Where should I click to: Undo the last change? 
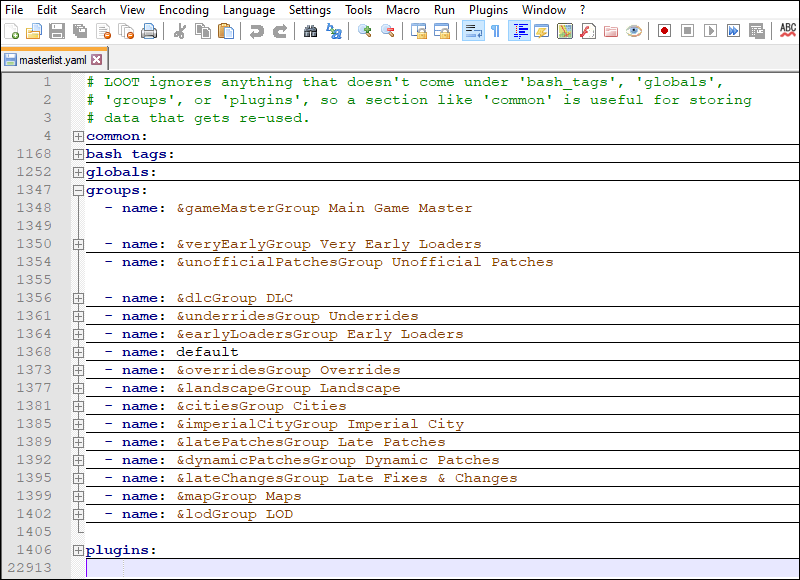click(x=258, y=31)
